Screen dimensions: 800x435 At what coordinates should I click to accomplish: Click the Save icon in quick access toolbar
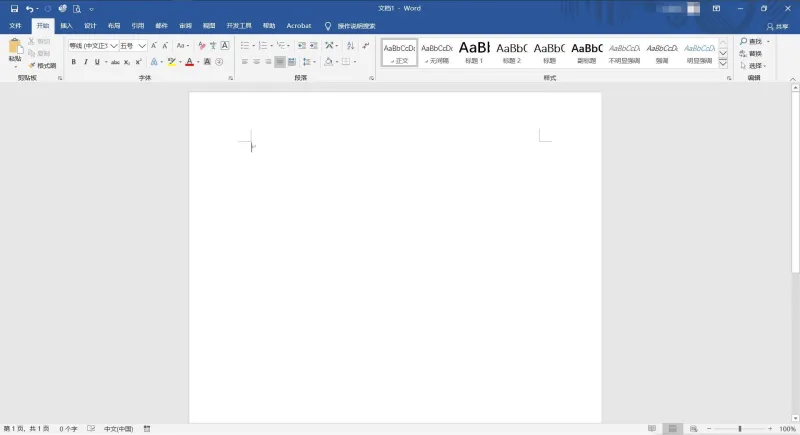(14, 9)
